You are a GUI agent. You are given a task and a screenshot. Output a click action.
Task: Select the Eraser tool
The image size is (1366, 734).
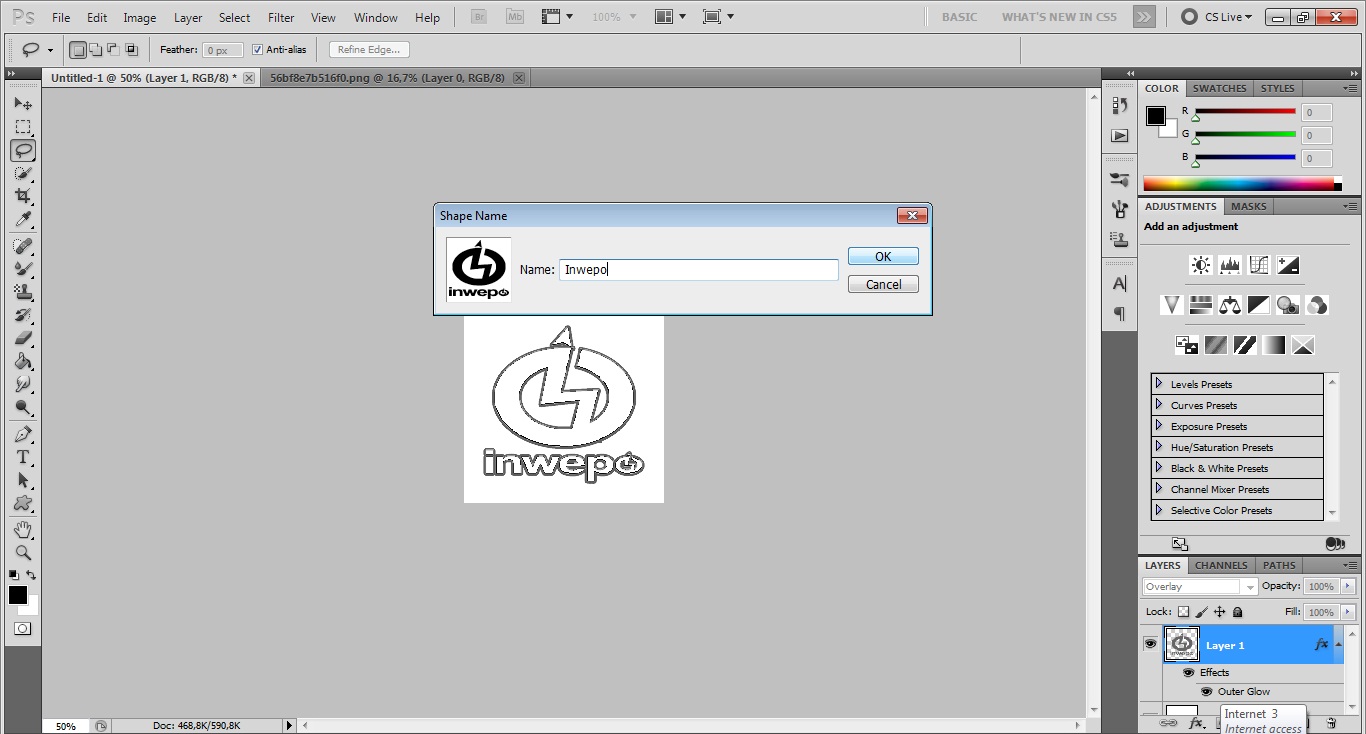23,338
